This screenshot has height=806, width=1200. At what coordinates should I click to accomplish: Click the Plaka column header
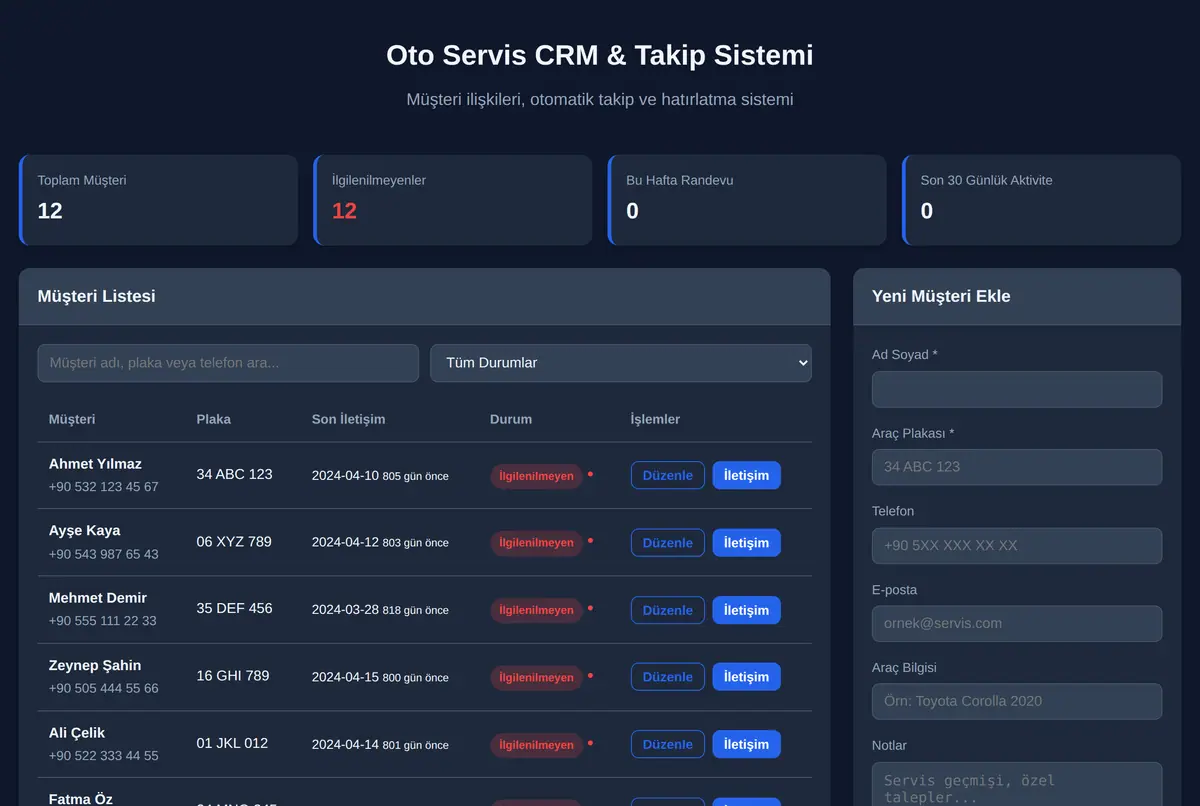214,420
